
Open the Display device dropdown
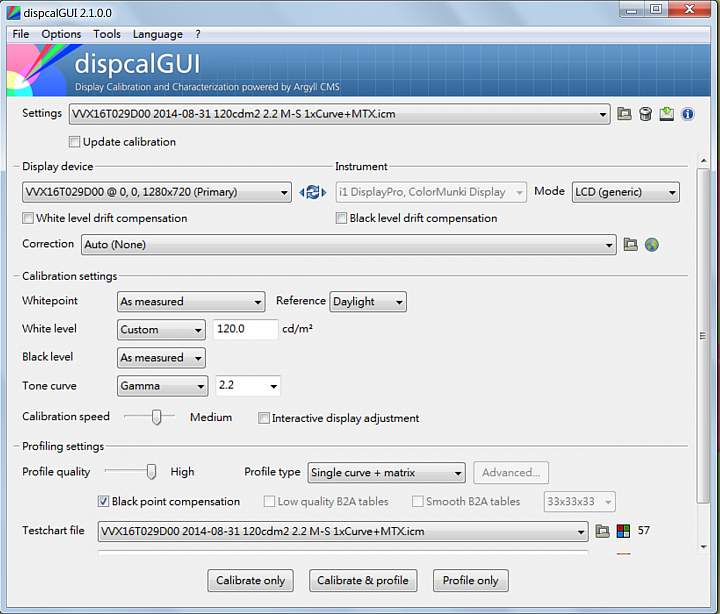(157, 192)
